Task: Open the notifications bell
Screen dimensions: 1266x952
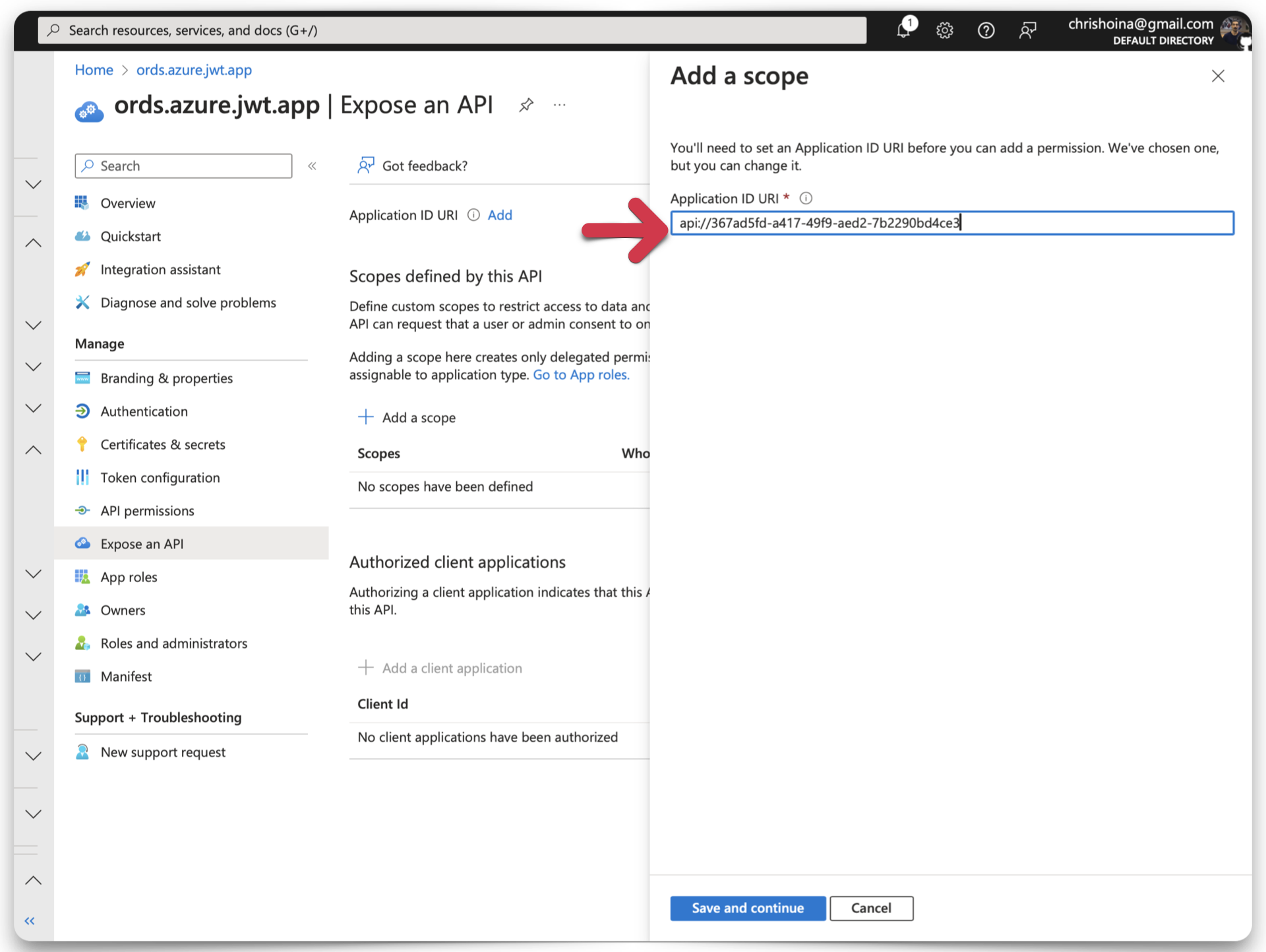Action: 904,30
